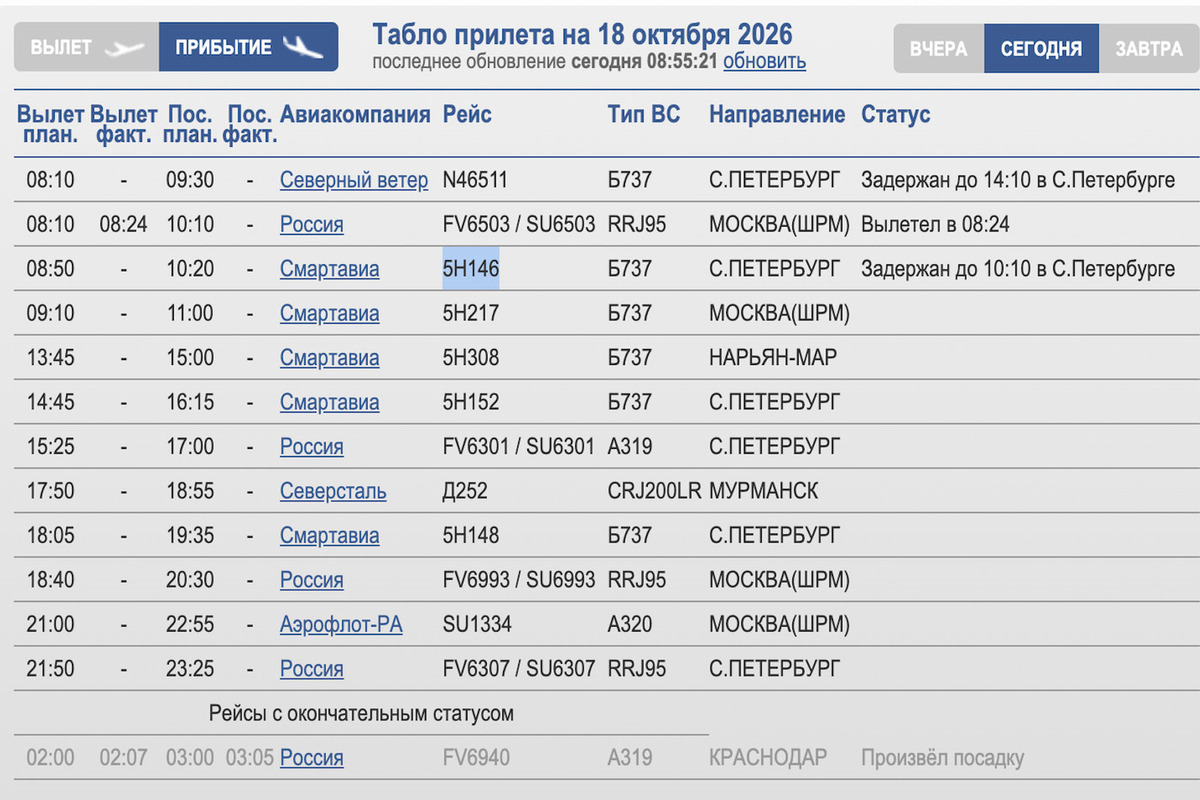
Task: Follow Смартавиа link for flight 5H148
Action: pos(330,536)
